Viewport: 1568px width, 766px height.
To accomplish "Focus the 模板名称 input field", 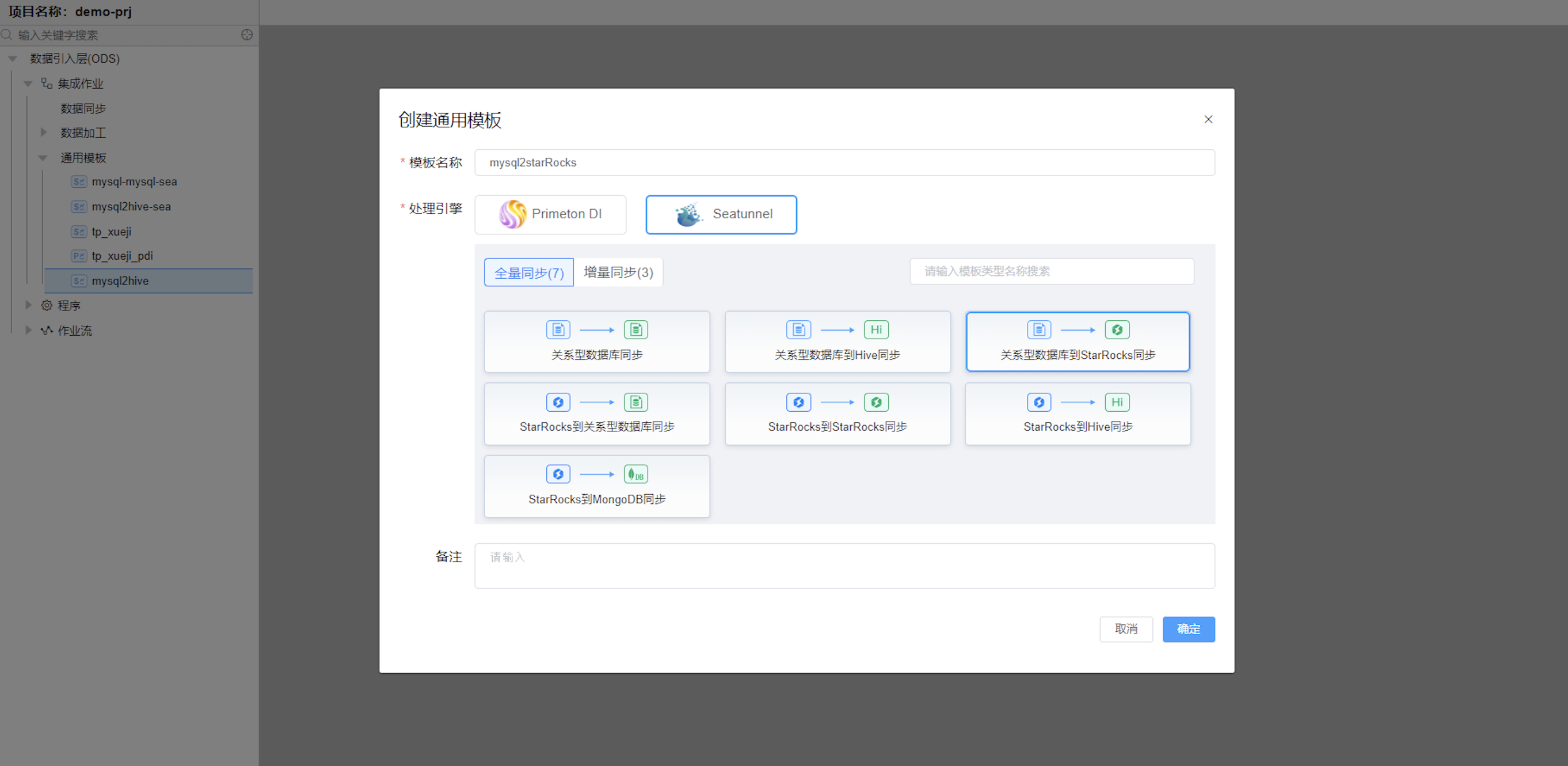I will point(844,162).
